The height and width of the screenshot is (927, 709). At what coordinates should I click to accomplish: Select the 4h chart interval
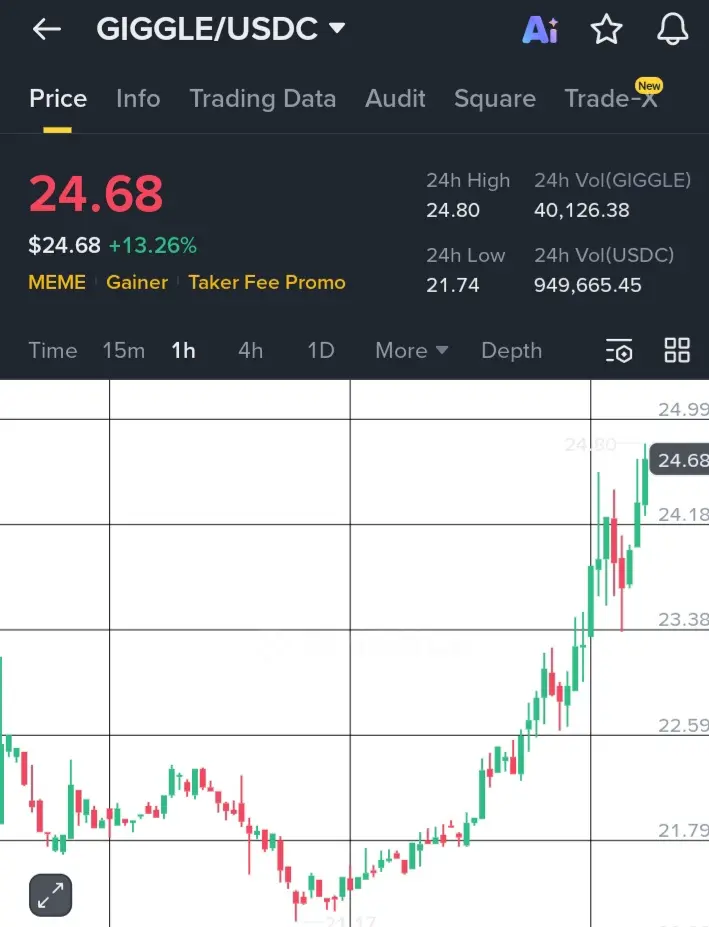tap(250, 351)
